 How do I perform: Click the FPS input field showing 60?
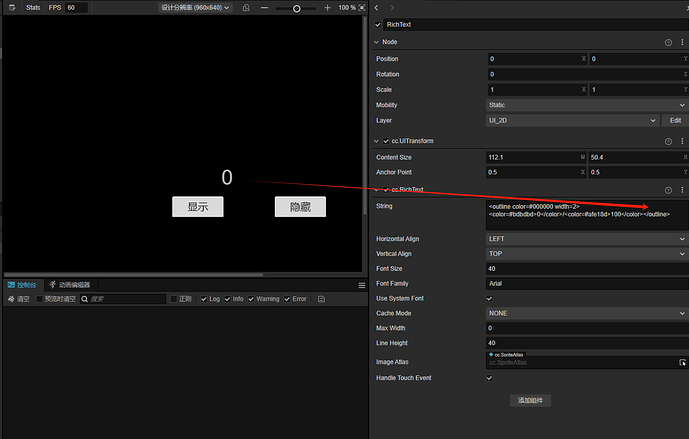point(76,7)
